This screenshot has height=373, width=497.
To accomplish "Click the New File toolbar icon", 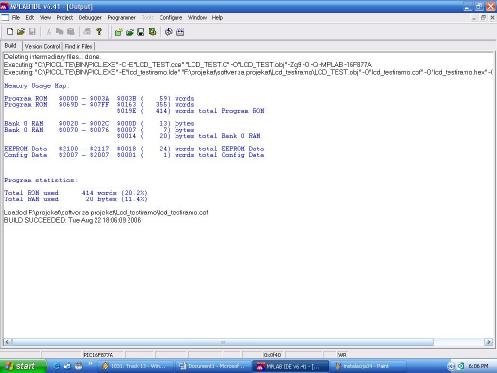I will pos(10,32).
